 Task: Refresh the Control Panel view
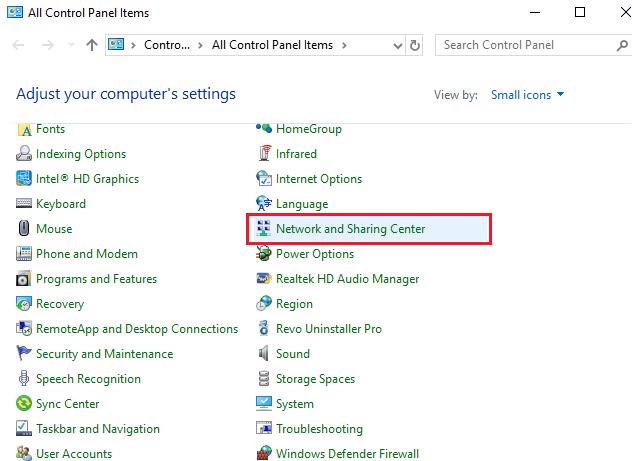[416, 45]
